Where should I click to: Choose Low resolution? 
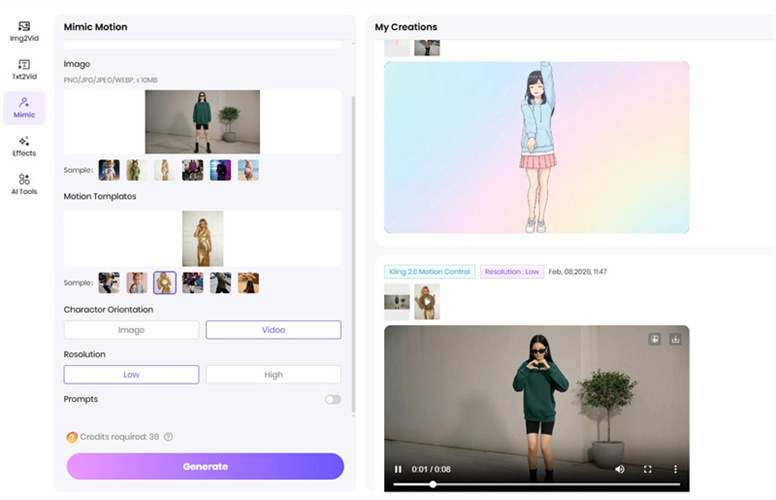131,375
